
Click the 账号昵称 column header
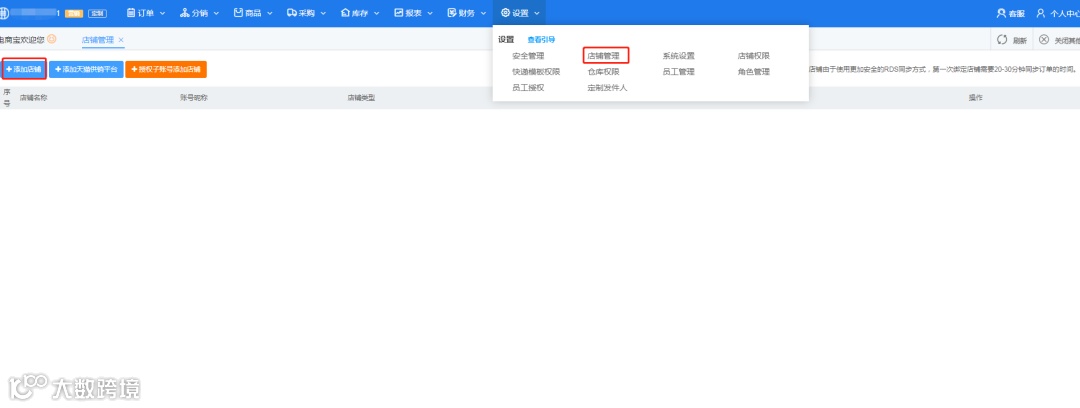click(x=194, y=98)
